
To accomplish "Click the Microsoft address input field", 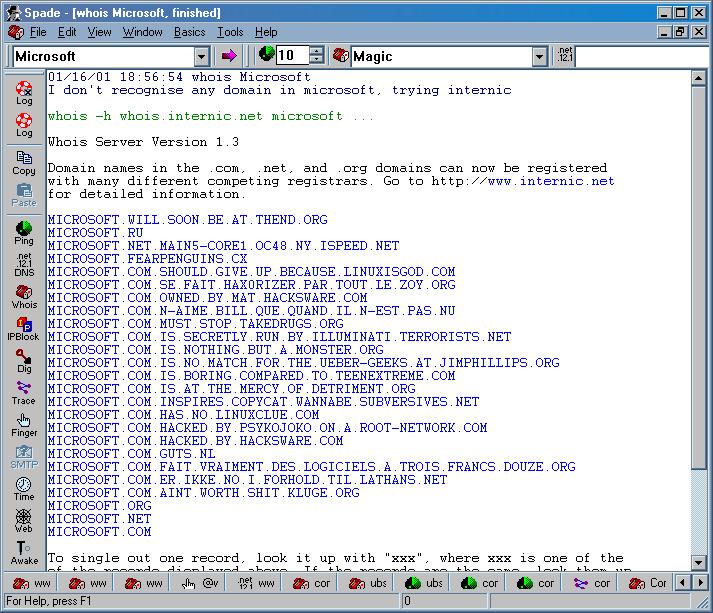I will (104, 56).
